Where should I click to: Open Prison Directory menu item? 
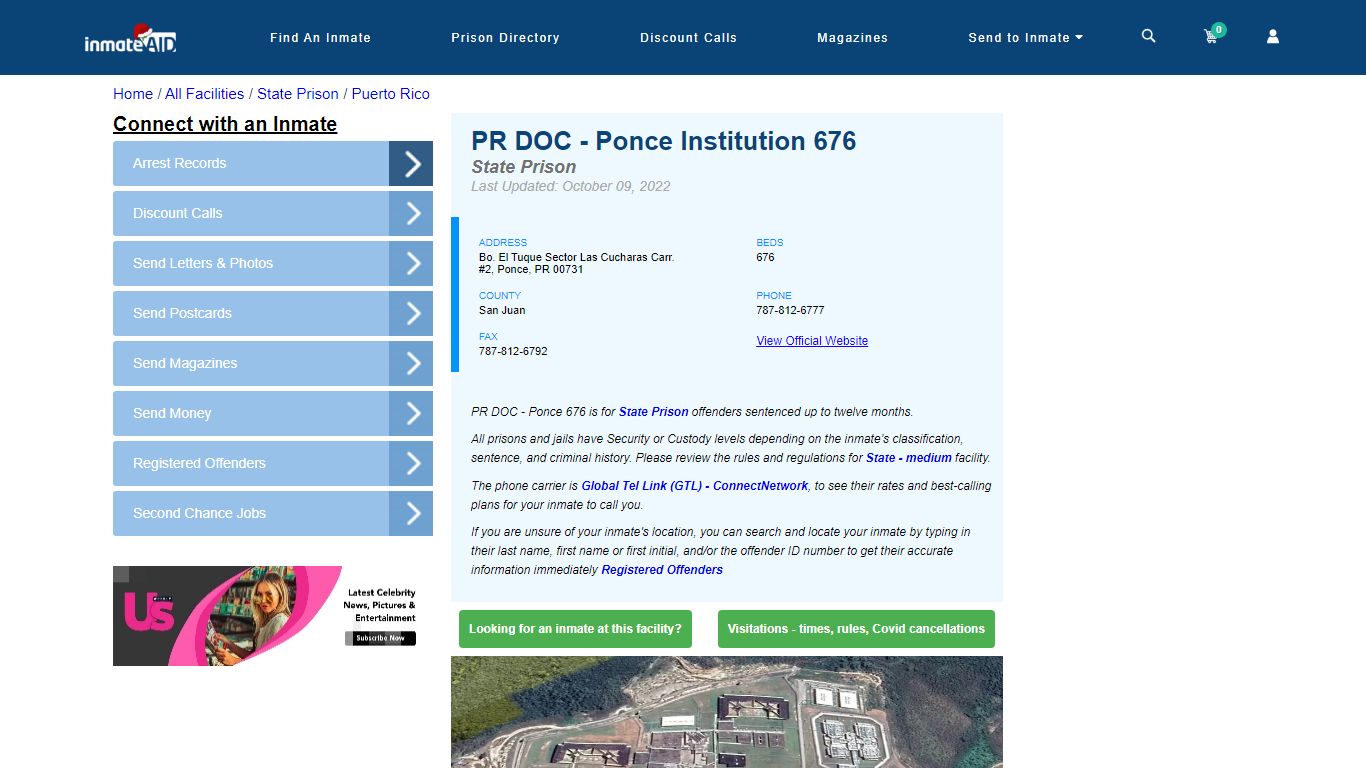505,38
